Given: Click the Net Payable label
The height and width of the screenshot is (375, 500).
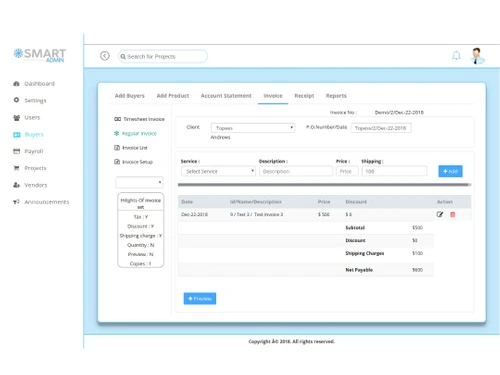Looking at the screenshot, I should tap(359, 270).
